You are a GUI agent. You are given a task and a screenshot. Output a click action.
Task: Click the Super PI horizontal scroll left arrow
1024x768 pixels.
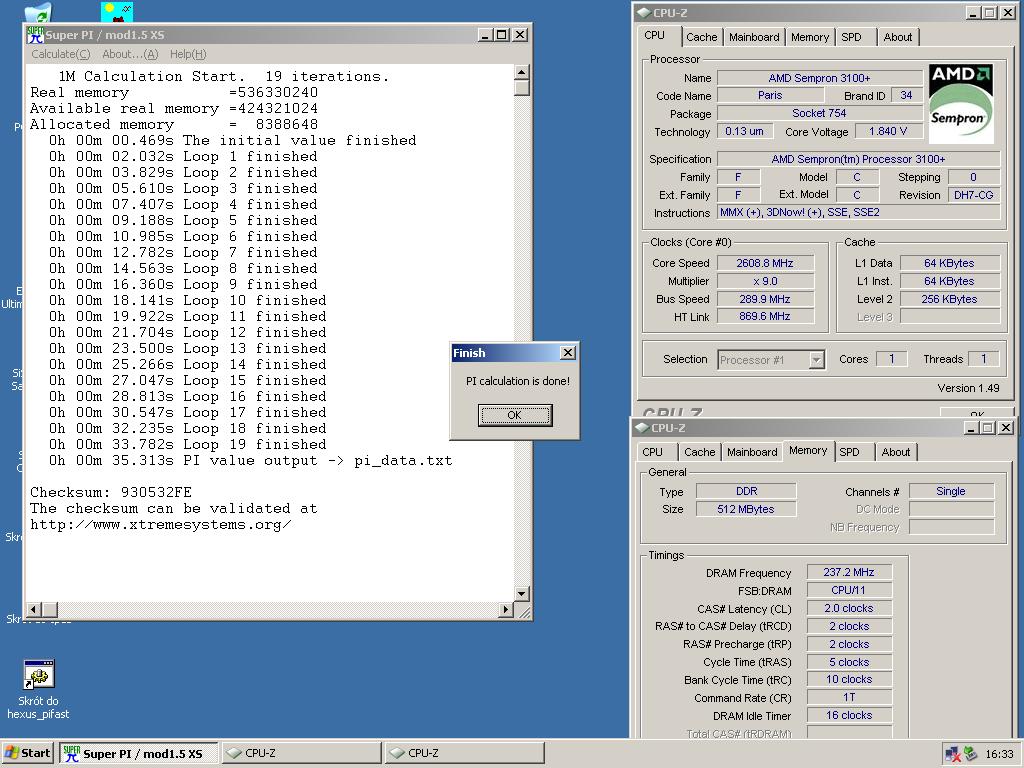(x=34, y=609)
